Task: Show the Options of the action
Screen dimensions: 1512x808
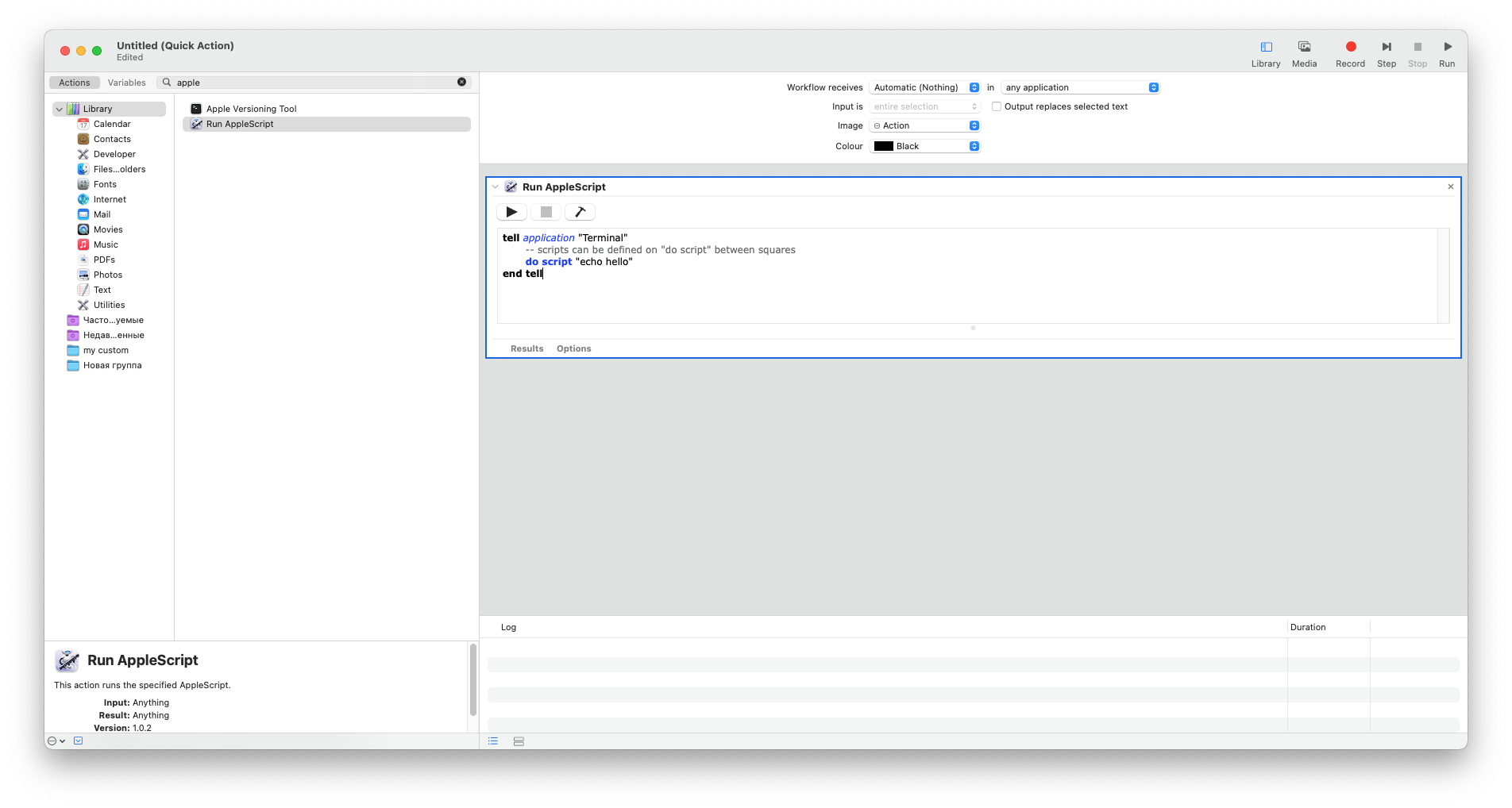Action: 573,348
